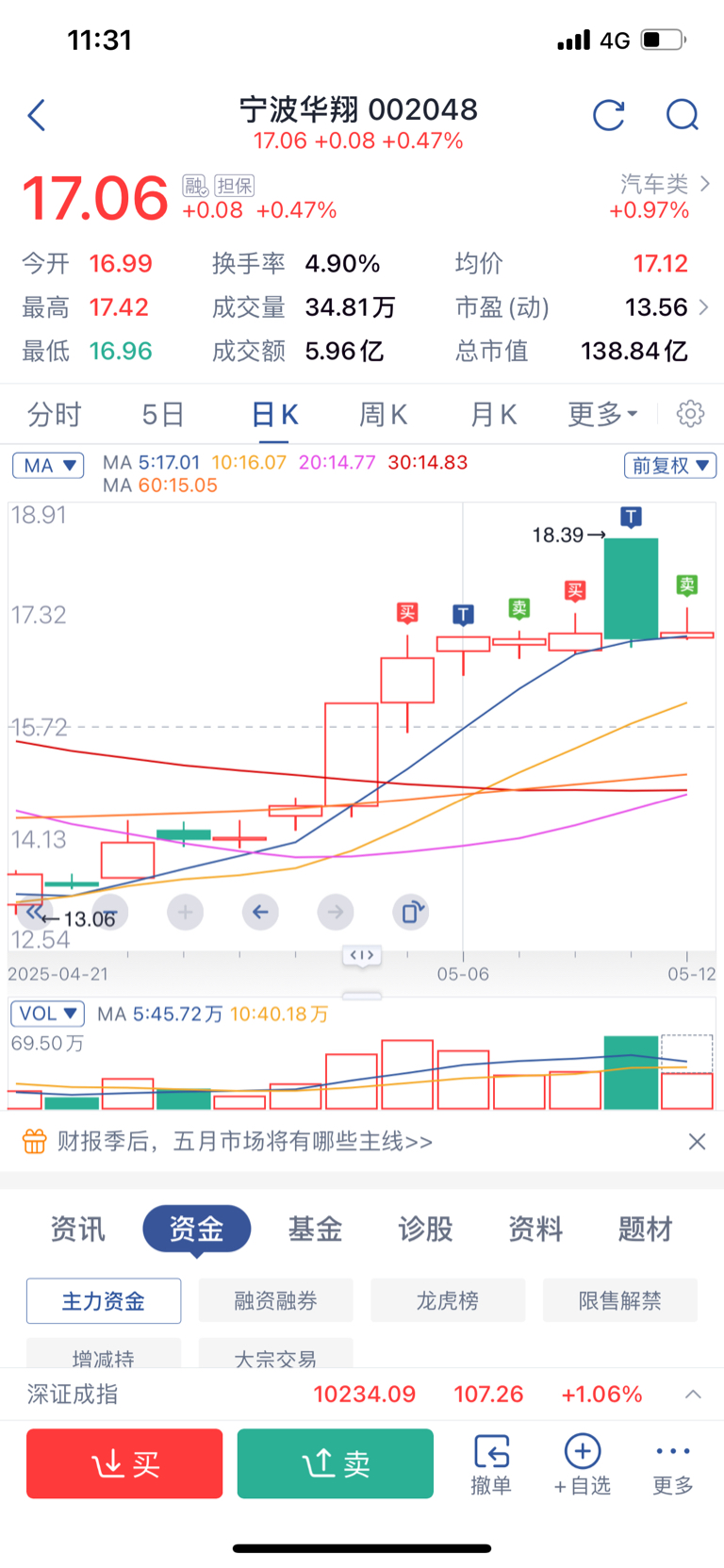Expand the 深证成指 index bar
Viewport: 724px width, 1568px height.
(693, 1394)
